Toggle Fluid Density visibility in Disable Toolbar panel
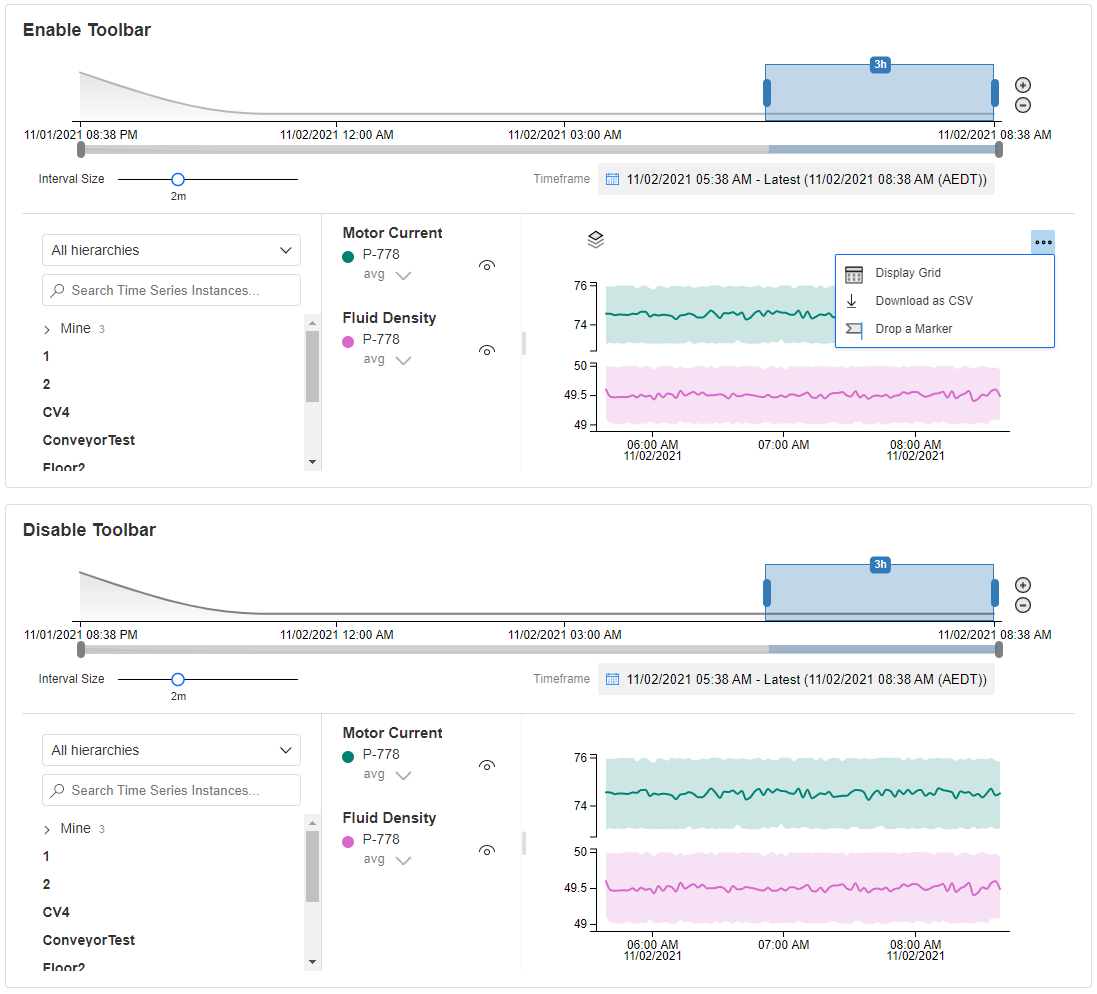This screenshot has height=994, width=1097. tap(487, 851)
